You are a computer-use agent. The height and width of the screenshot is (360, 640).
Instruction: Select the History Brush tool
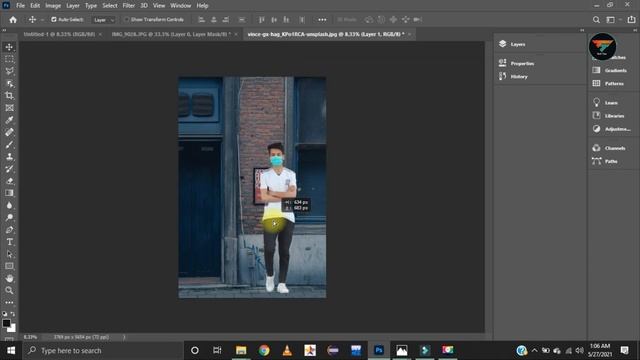point(9,169)
